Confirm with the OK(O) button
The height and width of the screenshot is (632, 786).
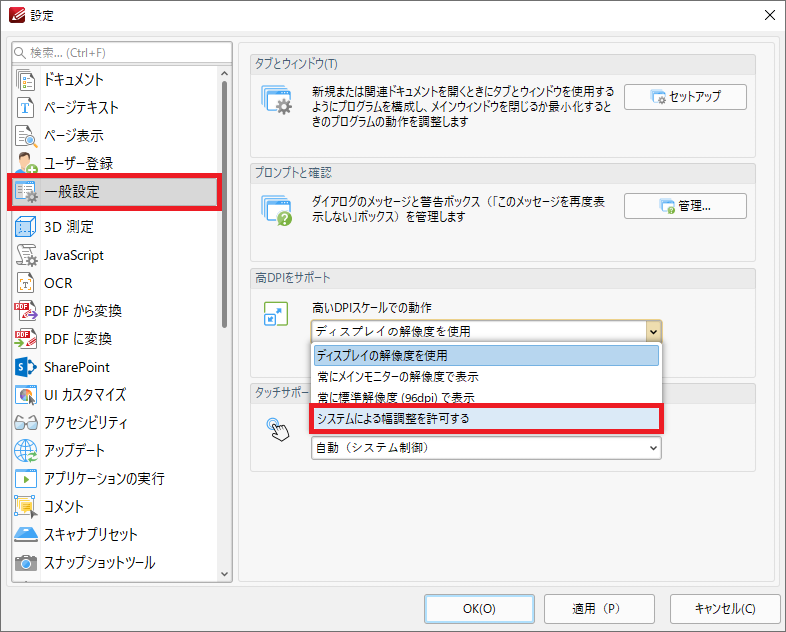pyautogui.click(x=479, y=608)
